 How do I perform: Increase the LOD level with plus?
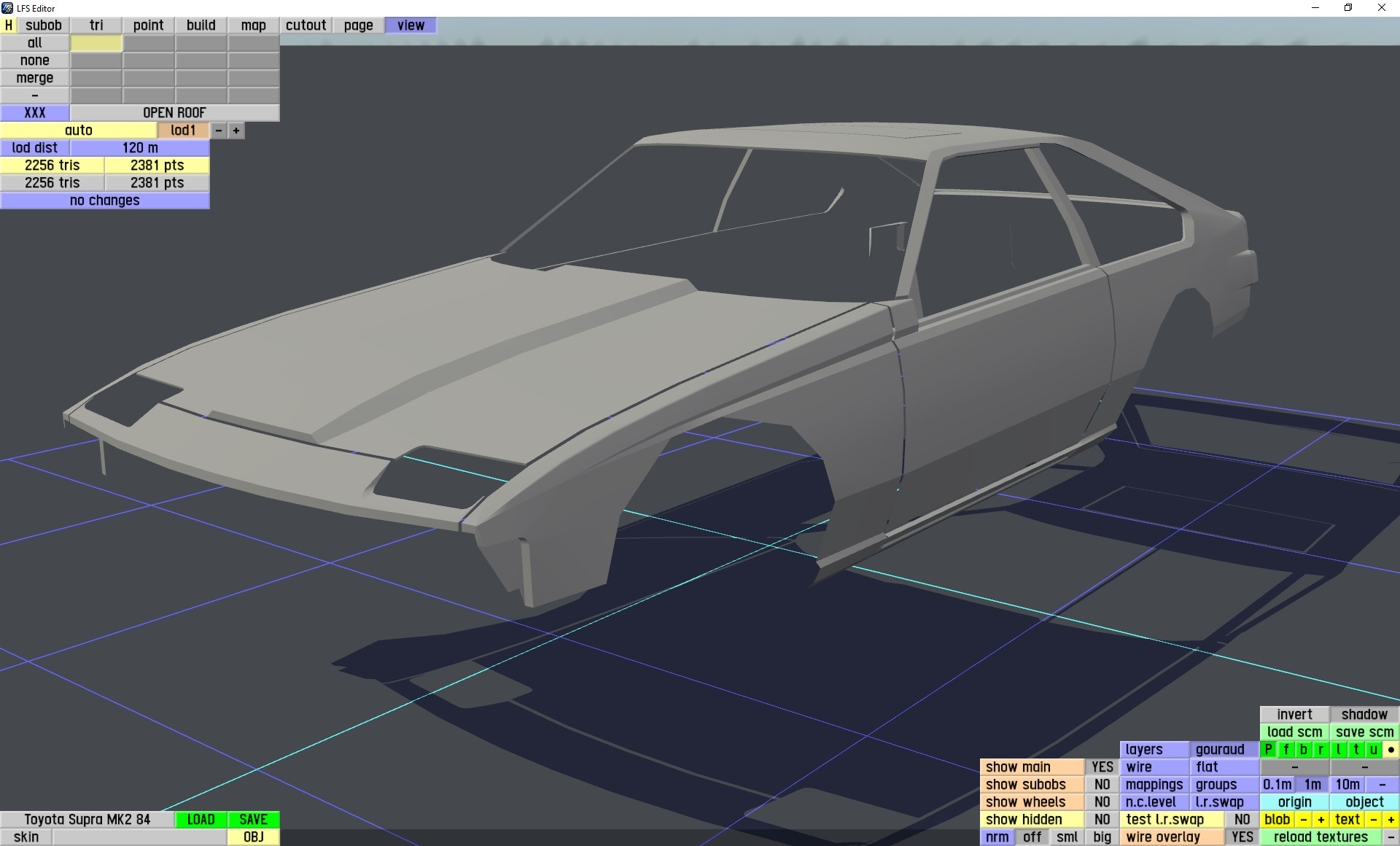click(236, 131)
